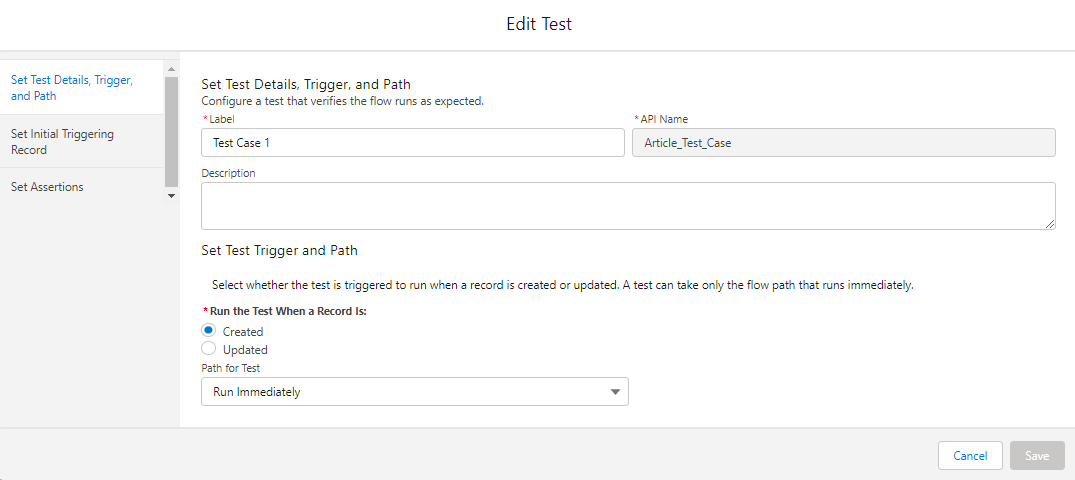Click the Description box resize handle

click(x=1050, y=224)
